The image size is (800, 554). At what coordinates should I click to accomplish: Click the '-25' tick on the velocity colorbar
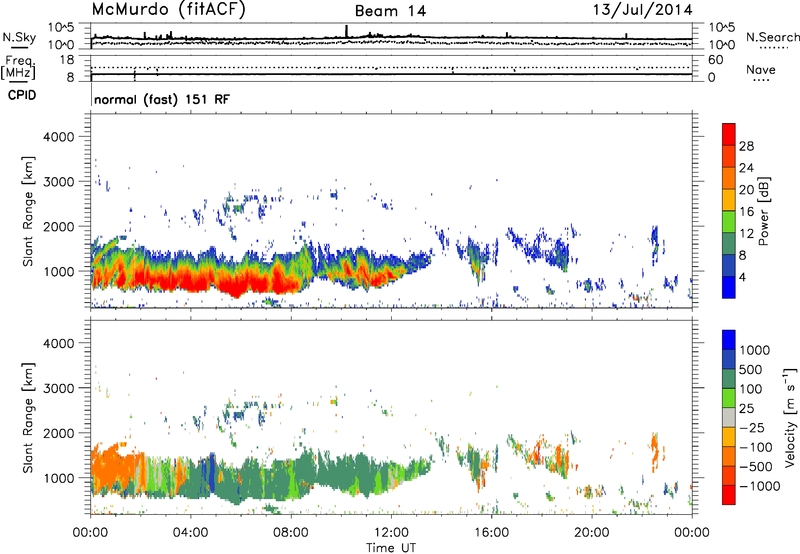[752, 427]
